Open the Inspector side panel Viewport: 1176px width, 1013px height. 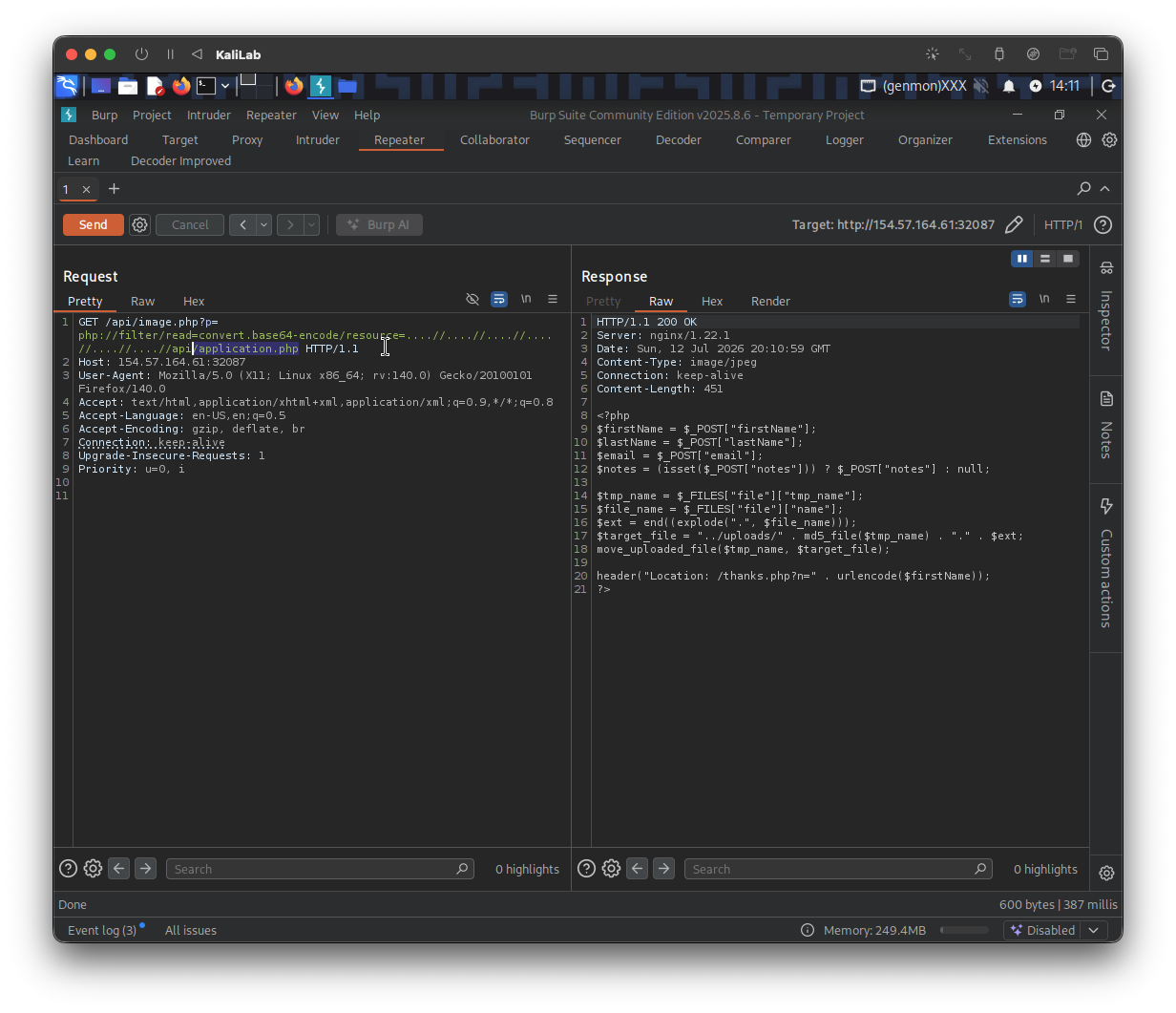pyautogui.click(x=1106, y=307)
